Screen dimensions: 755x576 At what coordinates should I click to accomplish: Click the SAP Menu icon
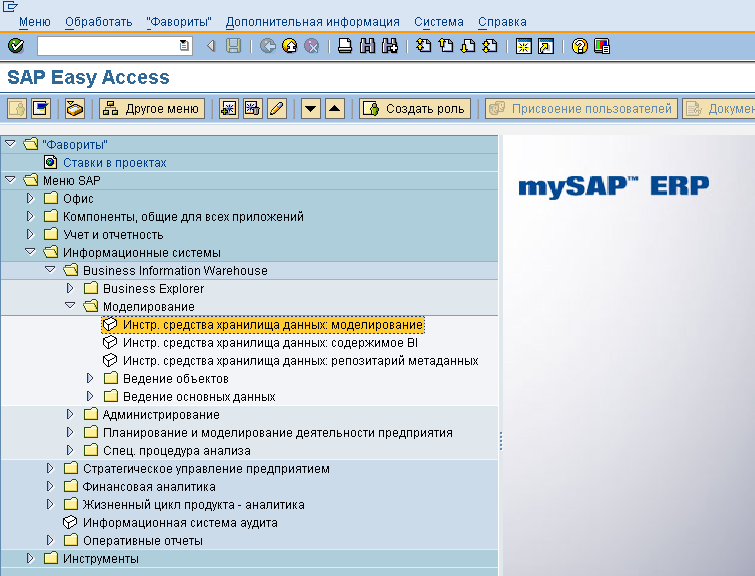click(41, 108)
